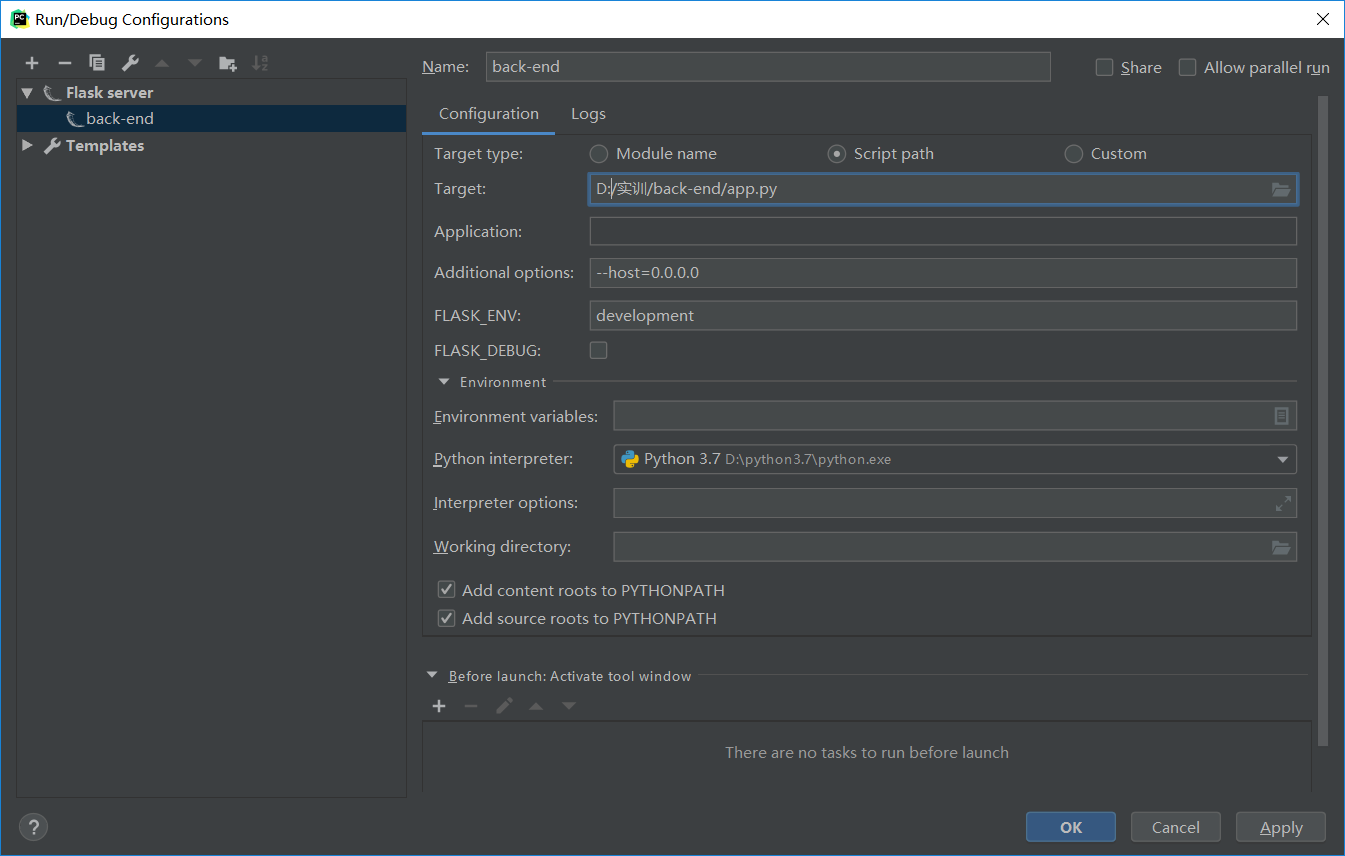Select the Configuration tab
Viewport: 1345px width, 856px height.
tap(488, 114)
